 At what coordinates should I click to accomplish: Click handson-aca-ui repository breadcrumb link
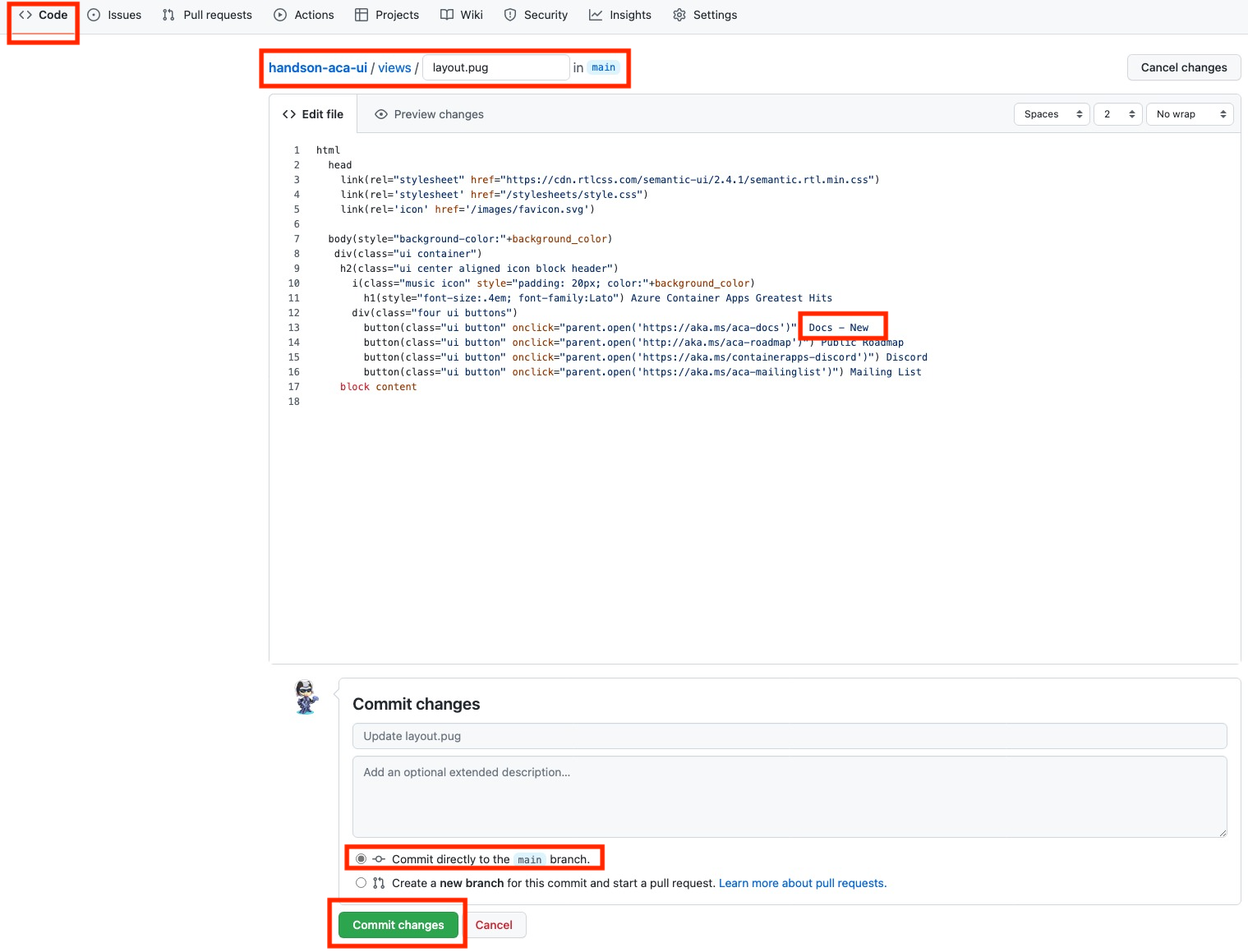[318, 67]
